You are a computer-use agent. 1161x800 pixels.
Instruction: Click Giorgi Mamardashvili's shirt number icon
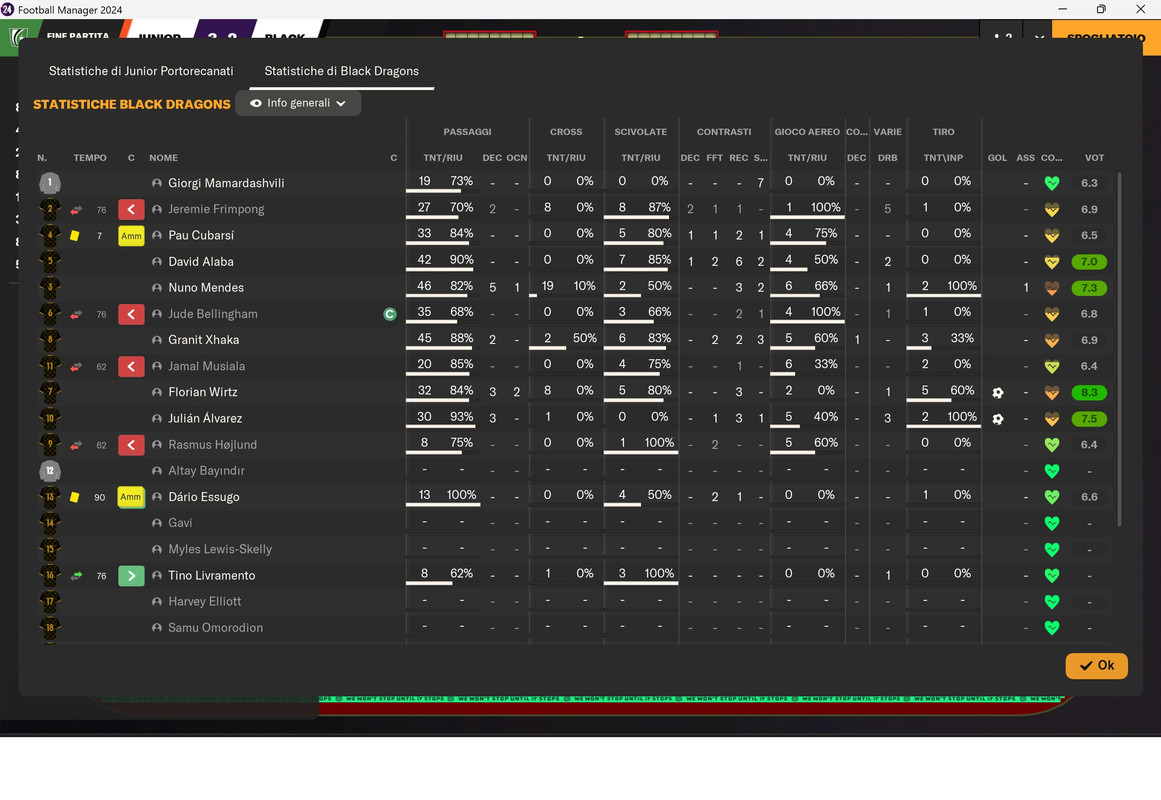[x=50, y=182]
